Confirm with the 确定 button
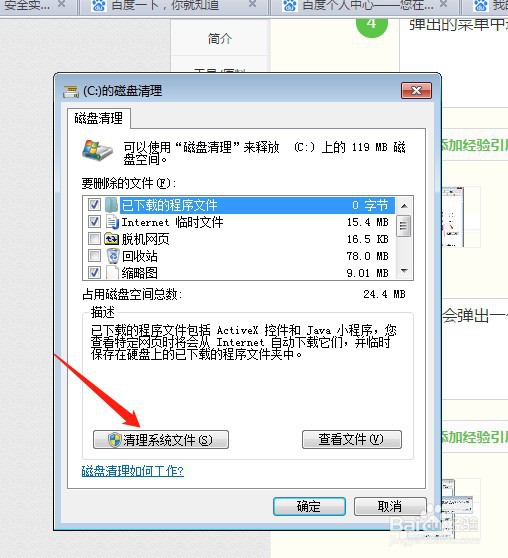This screenshot has width=508, height=558. click(309, 506)
